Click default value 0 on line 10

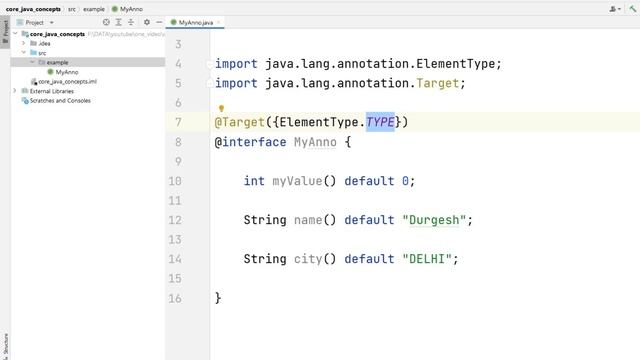[405, 181]
